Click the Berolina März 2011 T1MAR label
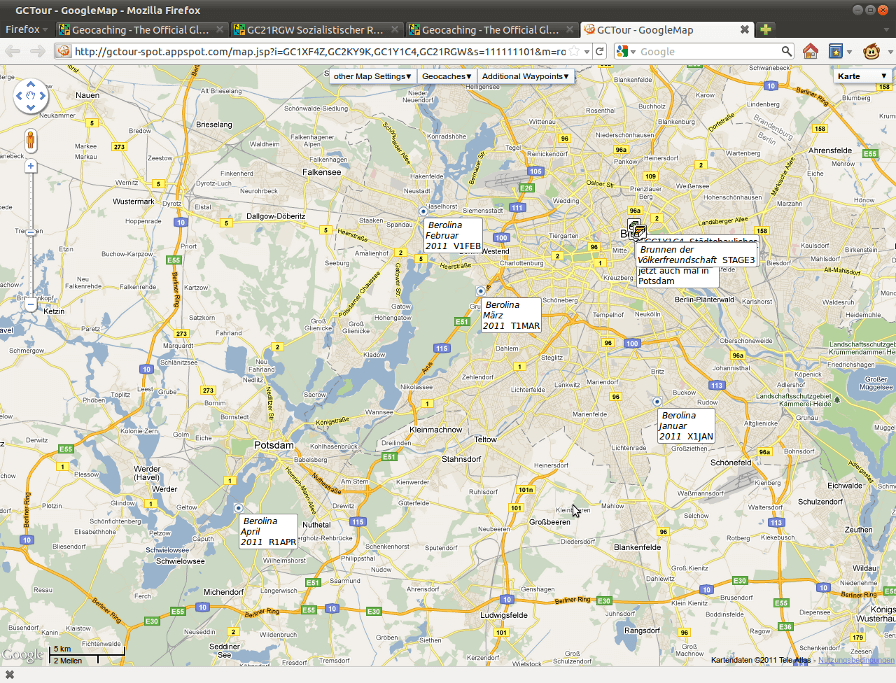 511,315
